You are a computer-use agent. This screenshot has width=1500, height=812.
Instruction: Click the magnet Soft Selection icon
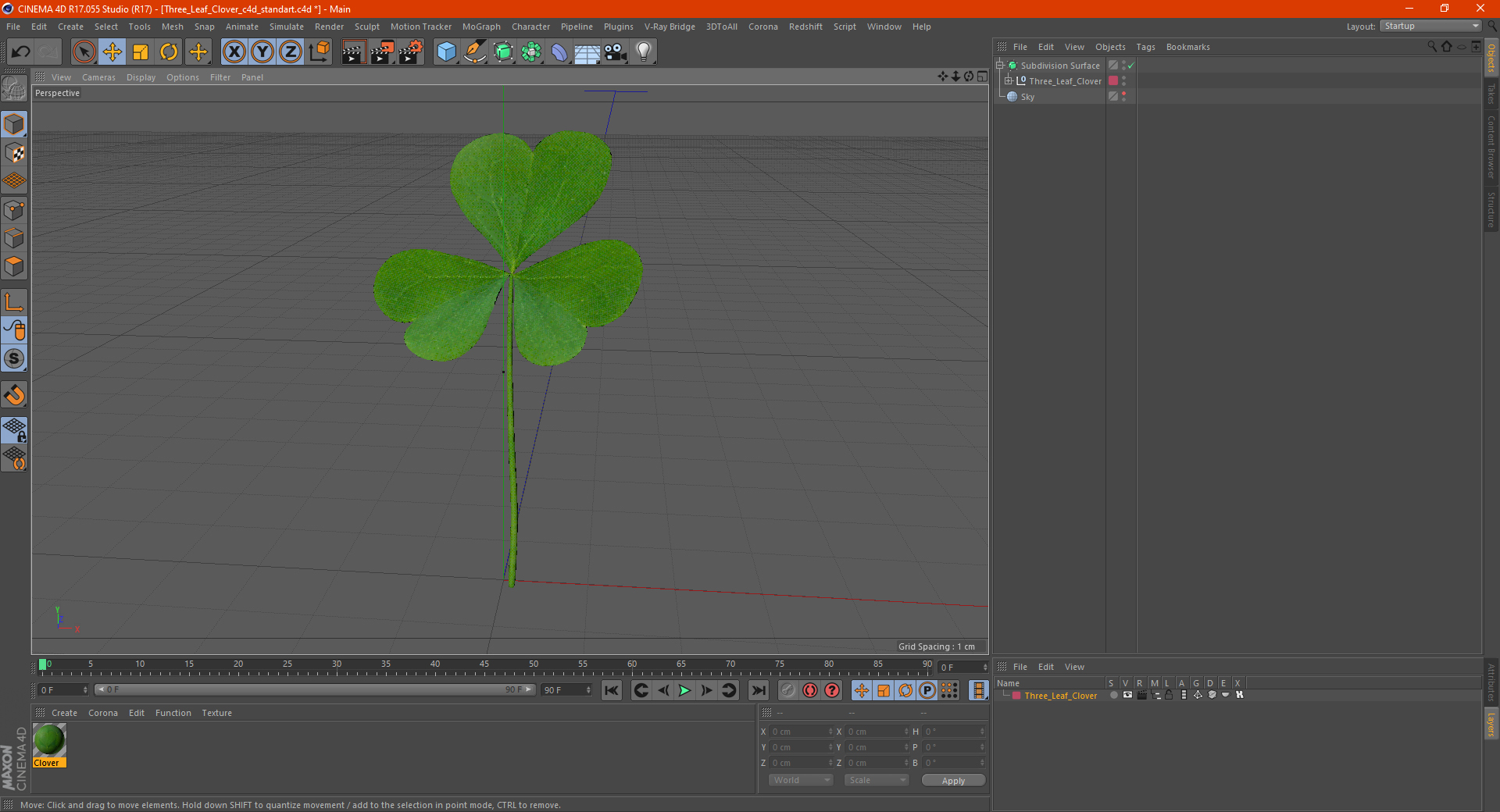[x=14, y=395]
